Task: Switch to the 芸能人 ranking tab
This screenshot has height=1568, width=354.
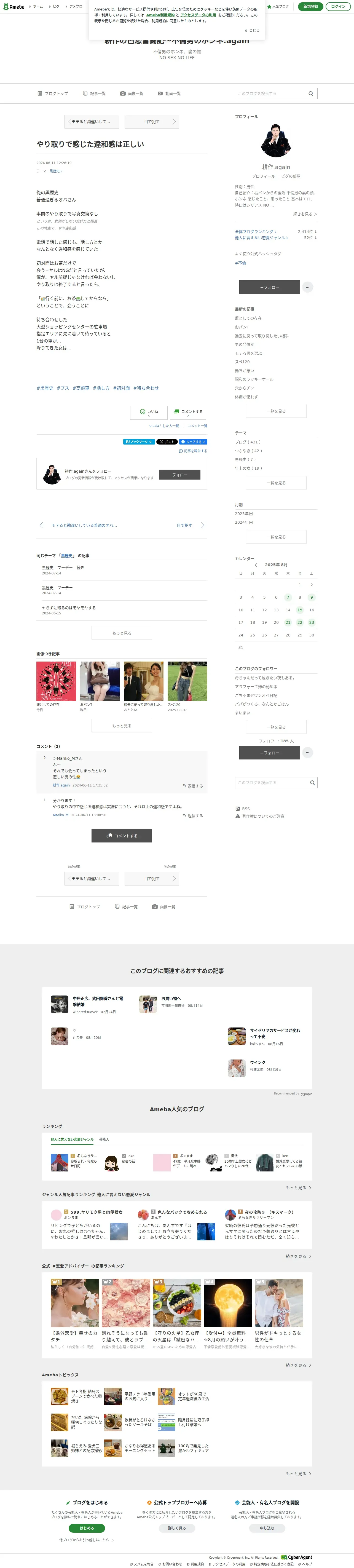Action: pyautogui.click(x=104, y=1139)
